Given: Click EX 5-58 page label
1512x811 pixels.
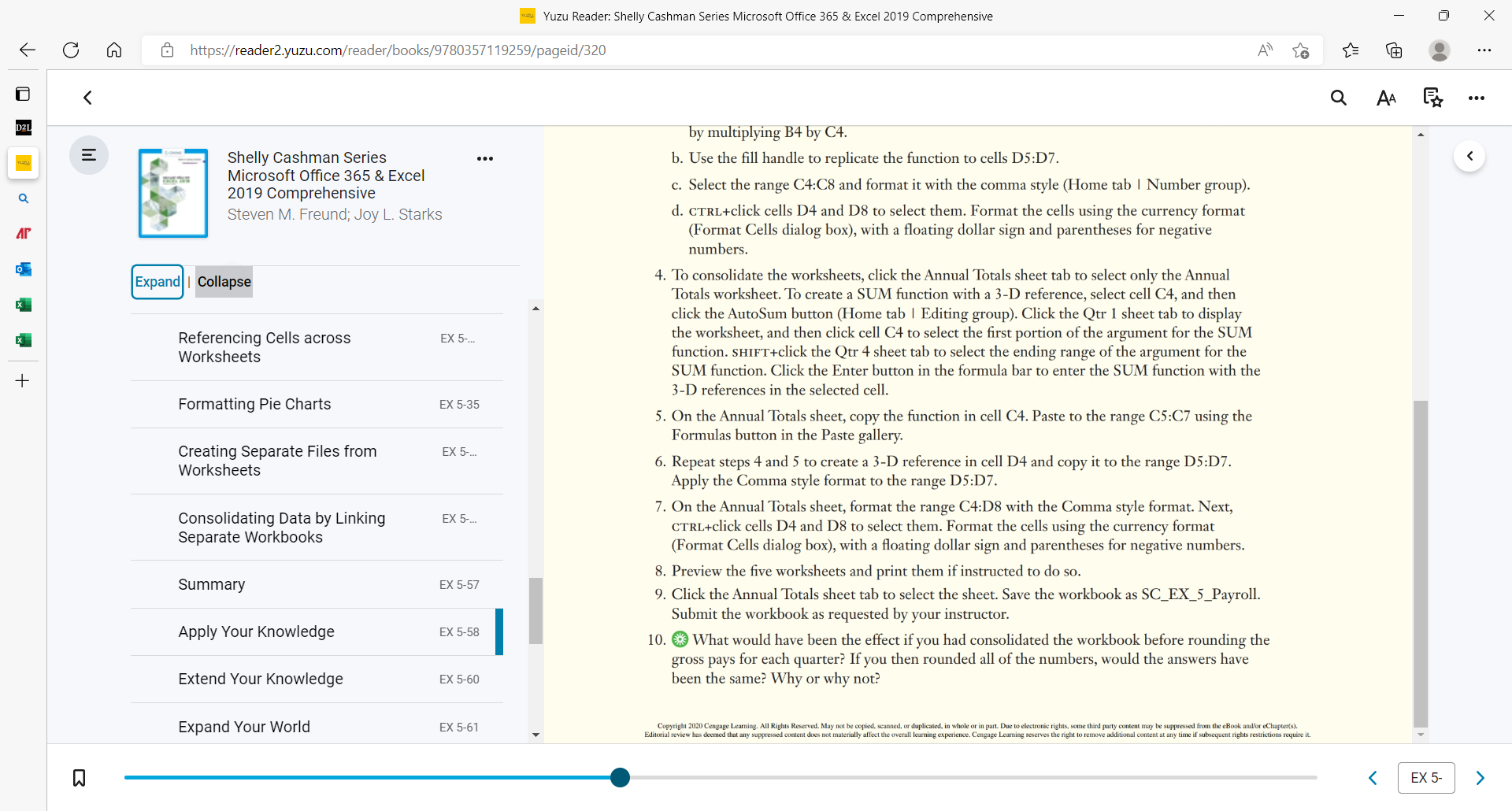Looking at the screenshot, I should tap(459, 632).
